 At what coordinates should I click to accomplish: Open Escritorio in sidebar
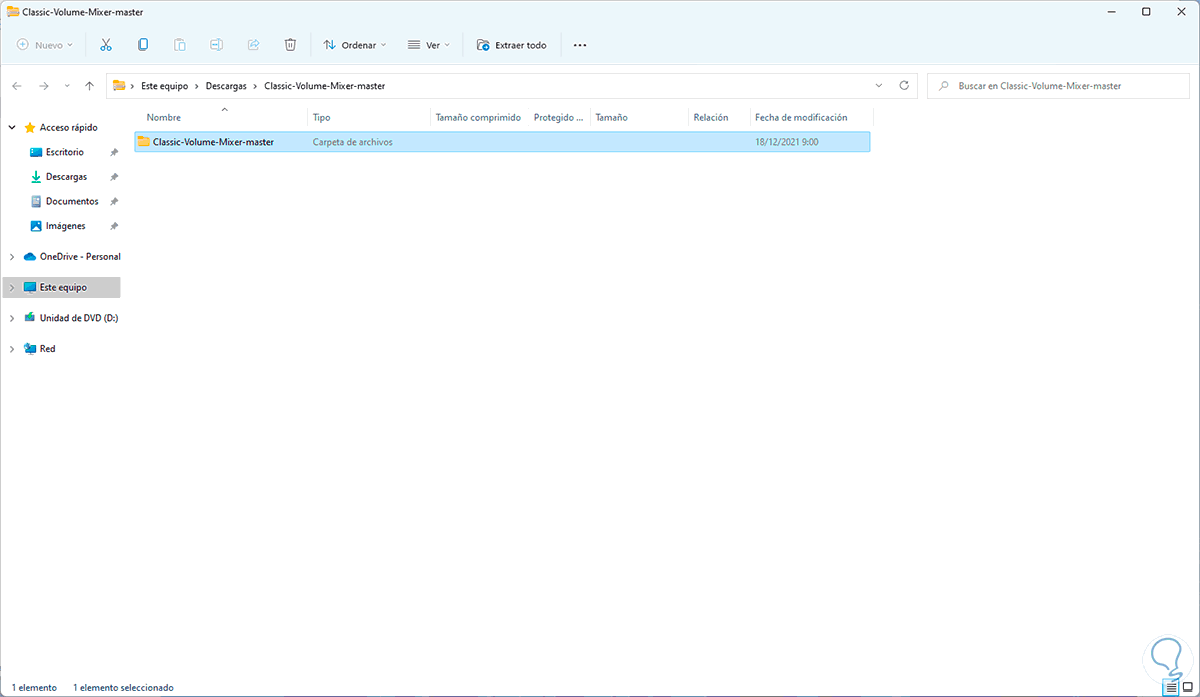coord(65,152)
